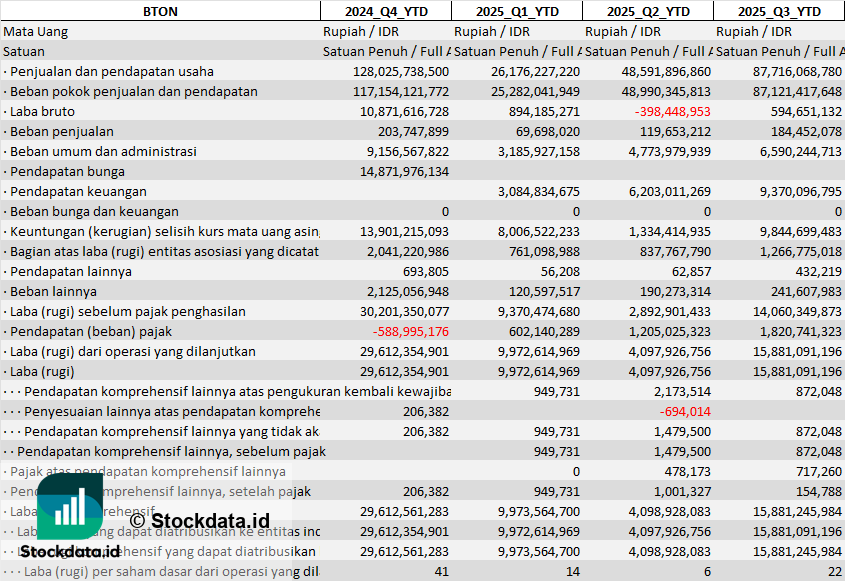Select the 2024_Q4_YTD column header

pyautogui.click(x=385, y=11)
